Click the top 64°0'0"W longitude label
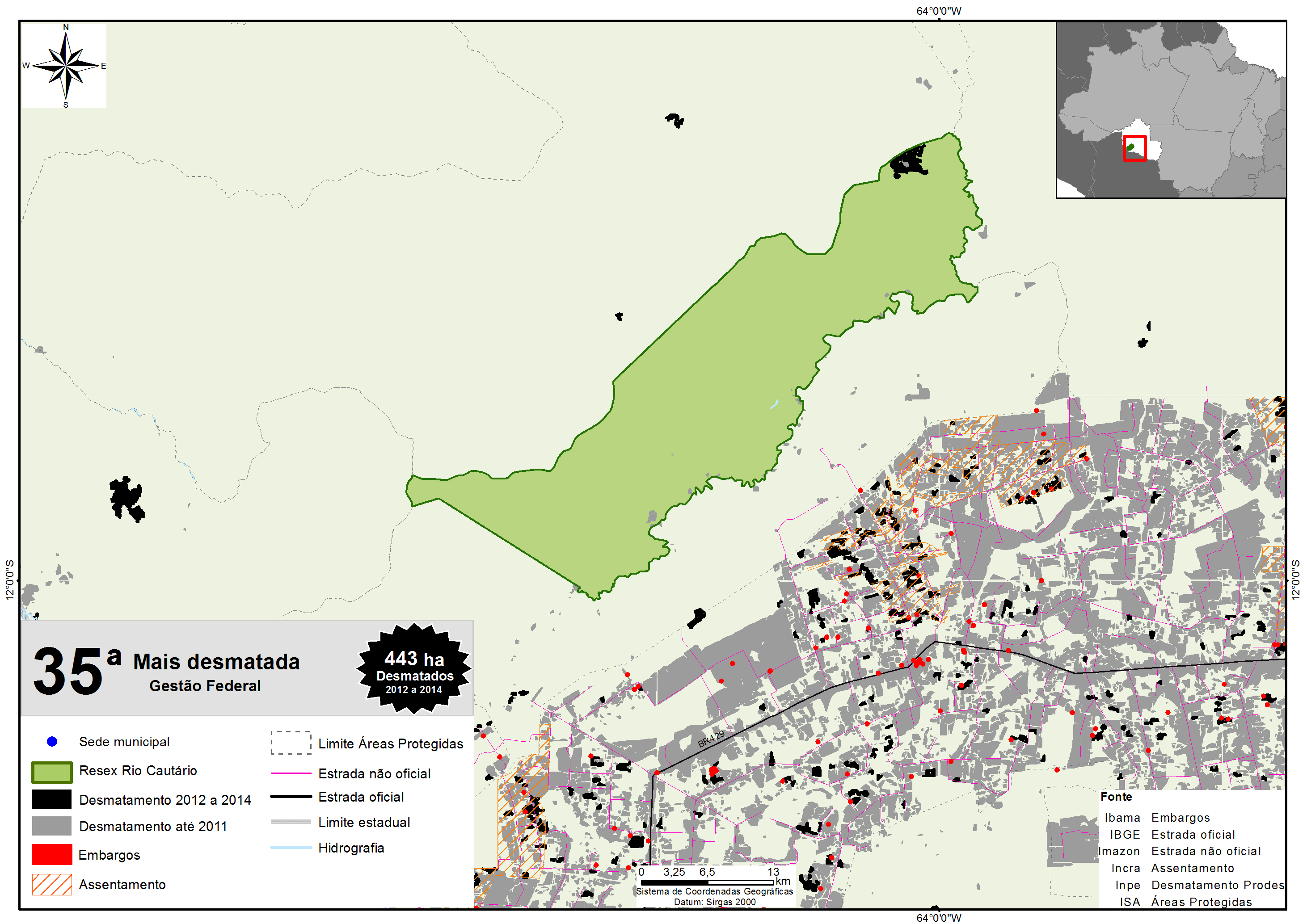The height and width of the screenshot is (924, 1307). 938,11
